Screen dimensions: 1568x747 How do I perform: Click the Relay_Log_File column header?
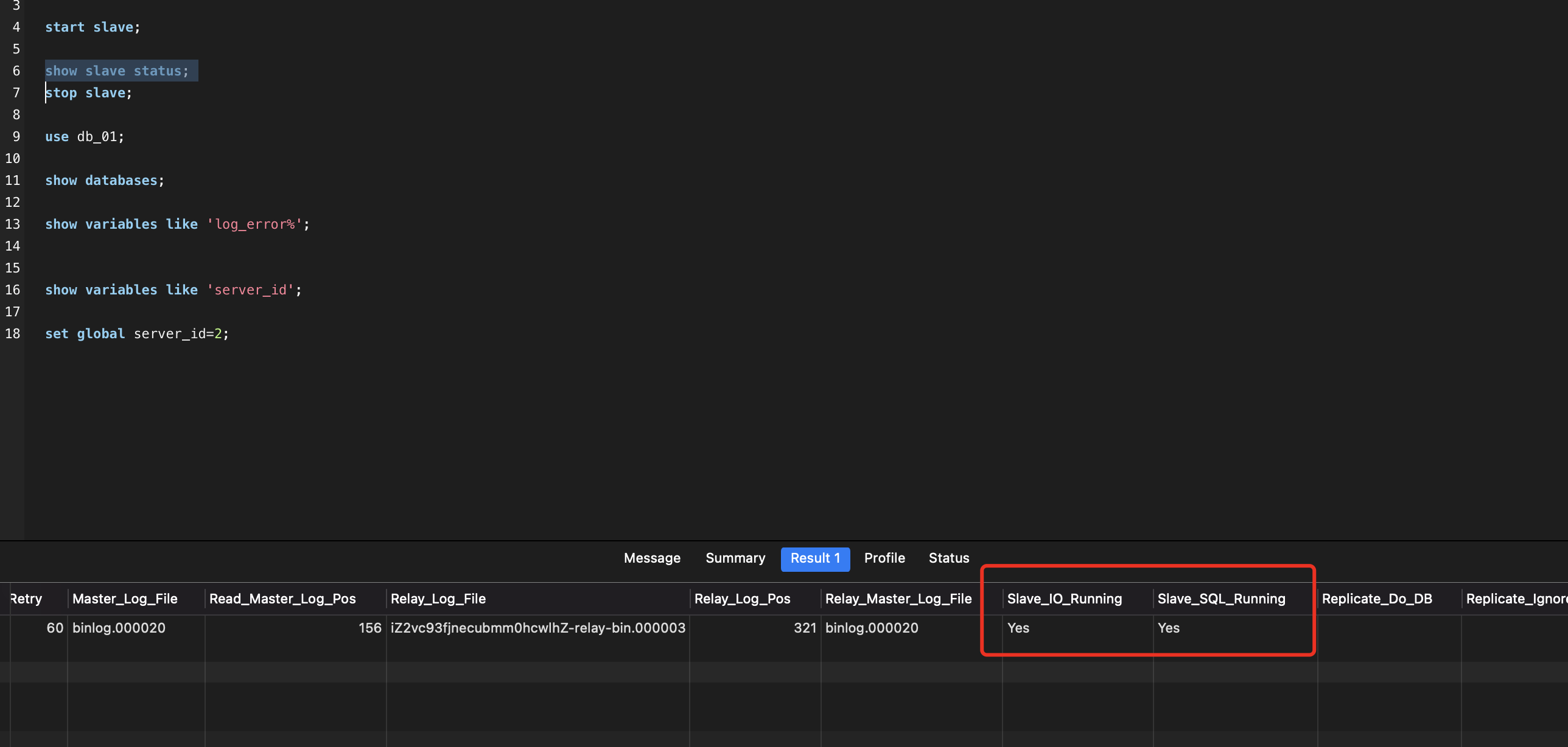(438, 599)
